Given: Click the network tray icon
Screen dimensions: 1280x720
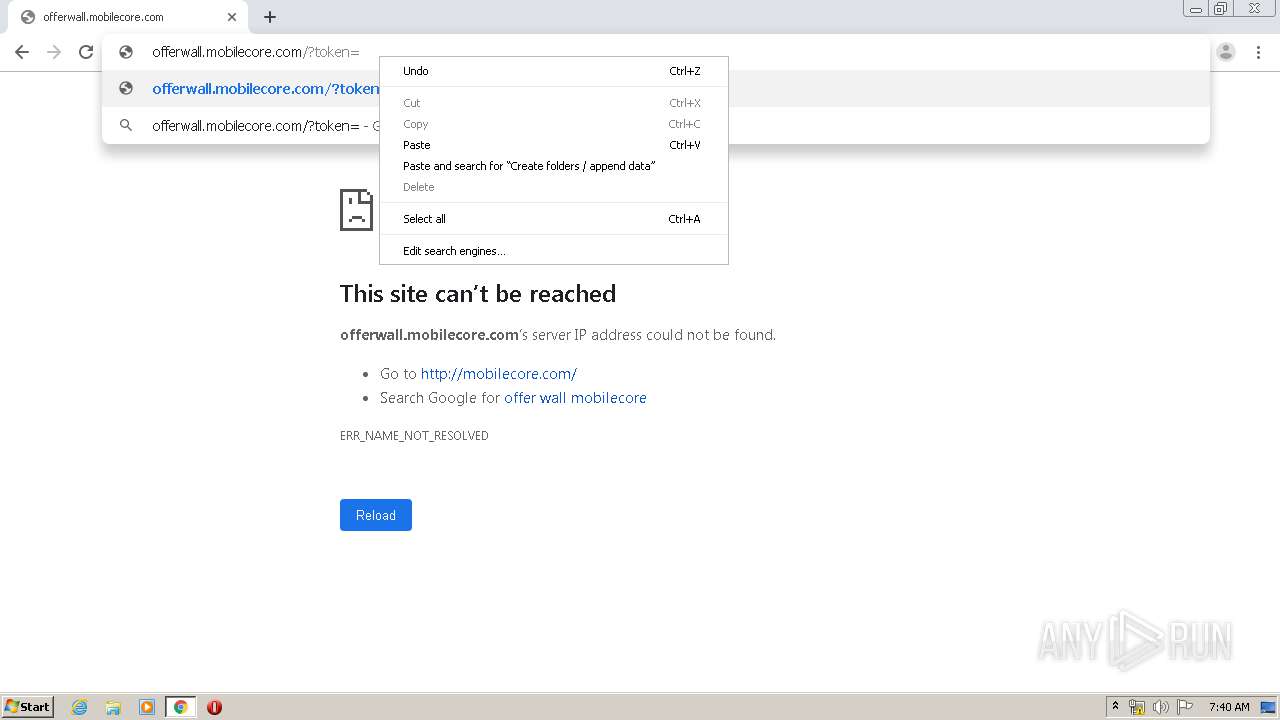Looking at the screenshot, I should 1137,707.
